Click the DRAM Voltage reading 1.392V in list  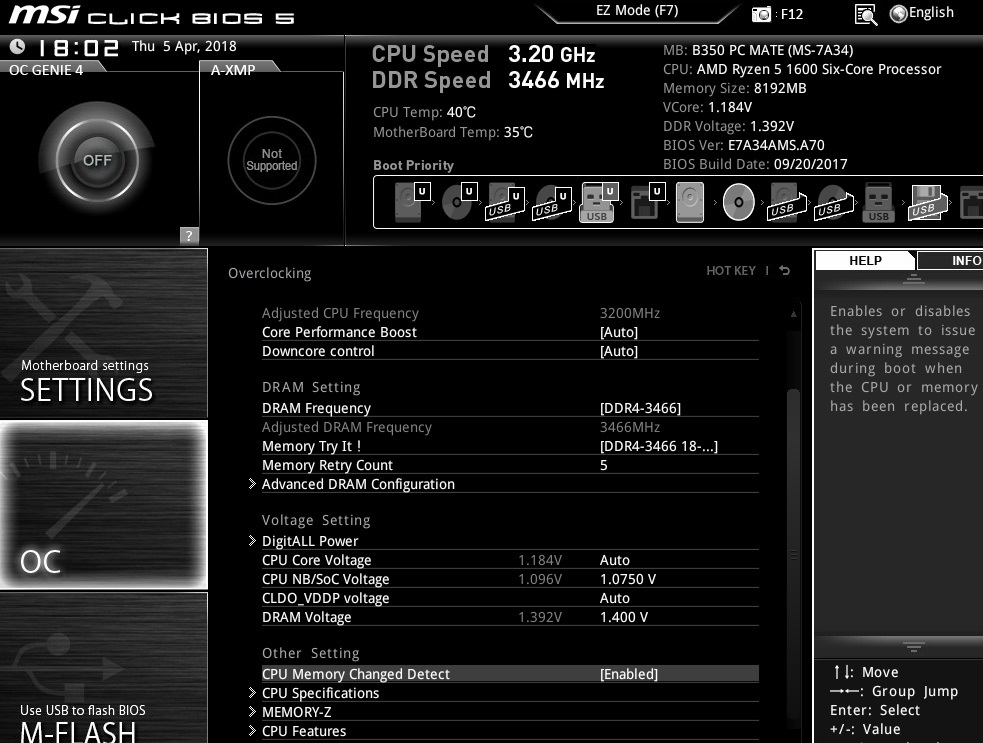540,618
